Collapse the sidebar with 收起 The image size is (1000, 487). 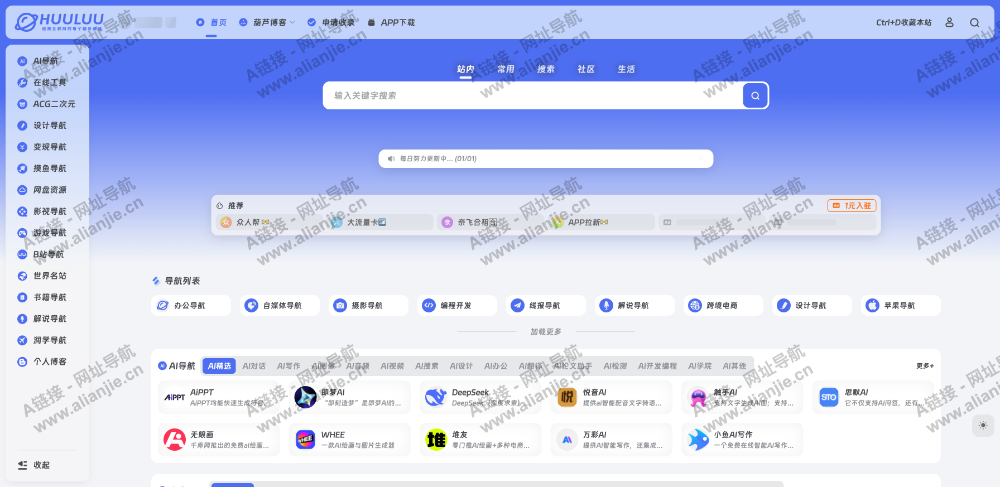pyautogui.click(x=34, y=465)
